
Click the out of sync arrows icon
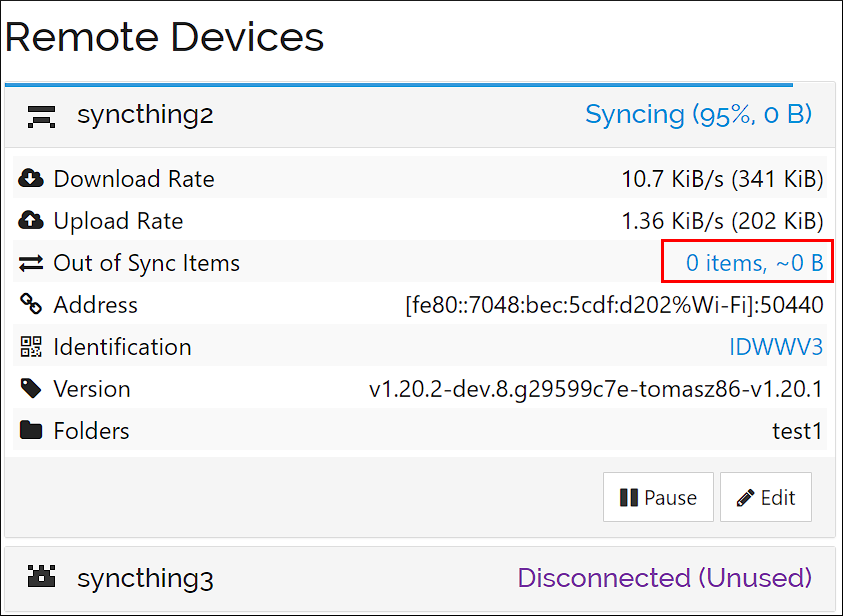[28, 262]
